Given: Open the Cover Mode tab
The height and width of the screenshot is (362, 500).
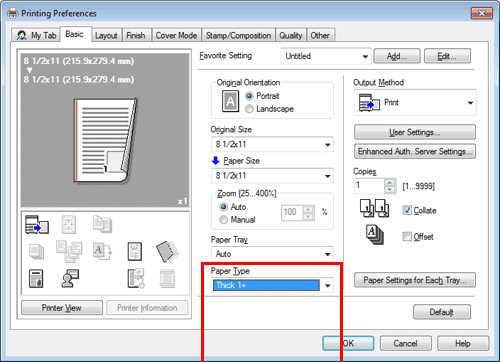Looking at the screenshot, I should pos(176,35).
